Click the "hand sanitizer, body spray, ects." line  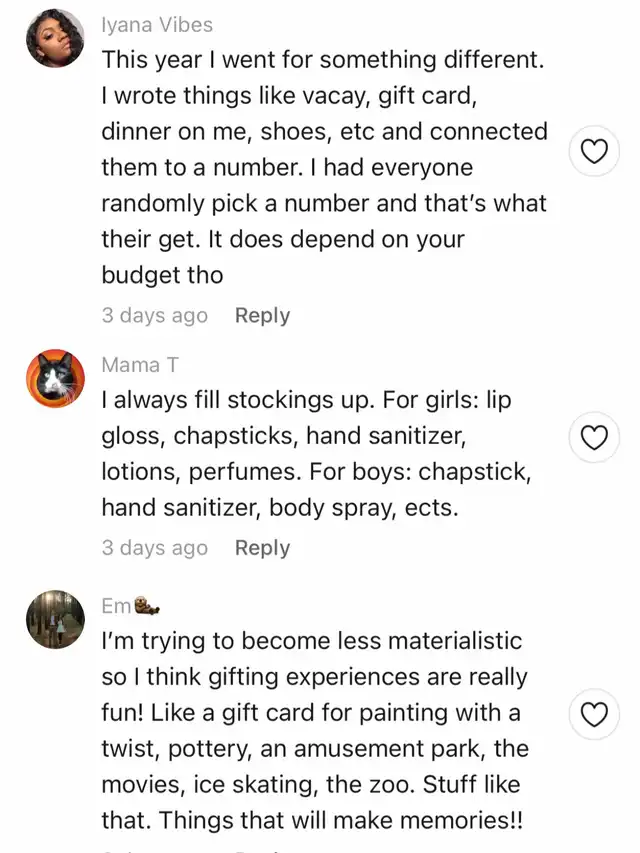(x=280, y=508)
